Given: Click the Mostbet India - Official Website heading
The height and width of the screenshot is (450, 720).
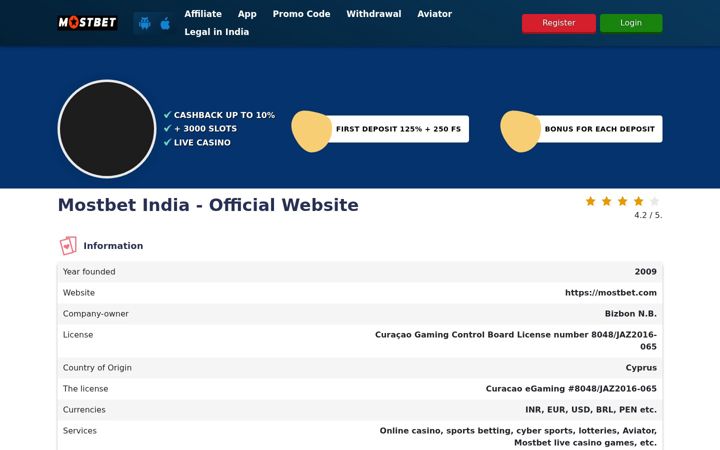Looking at the screenshot, I should click(208, 205).
